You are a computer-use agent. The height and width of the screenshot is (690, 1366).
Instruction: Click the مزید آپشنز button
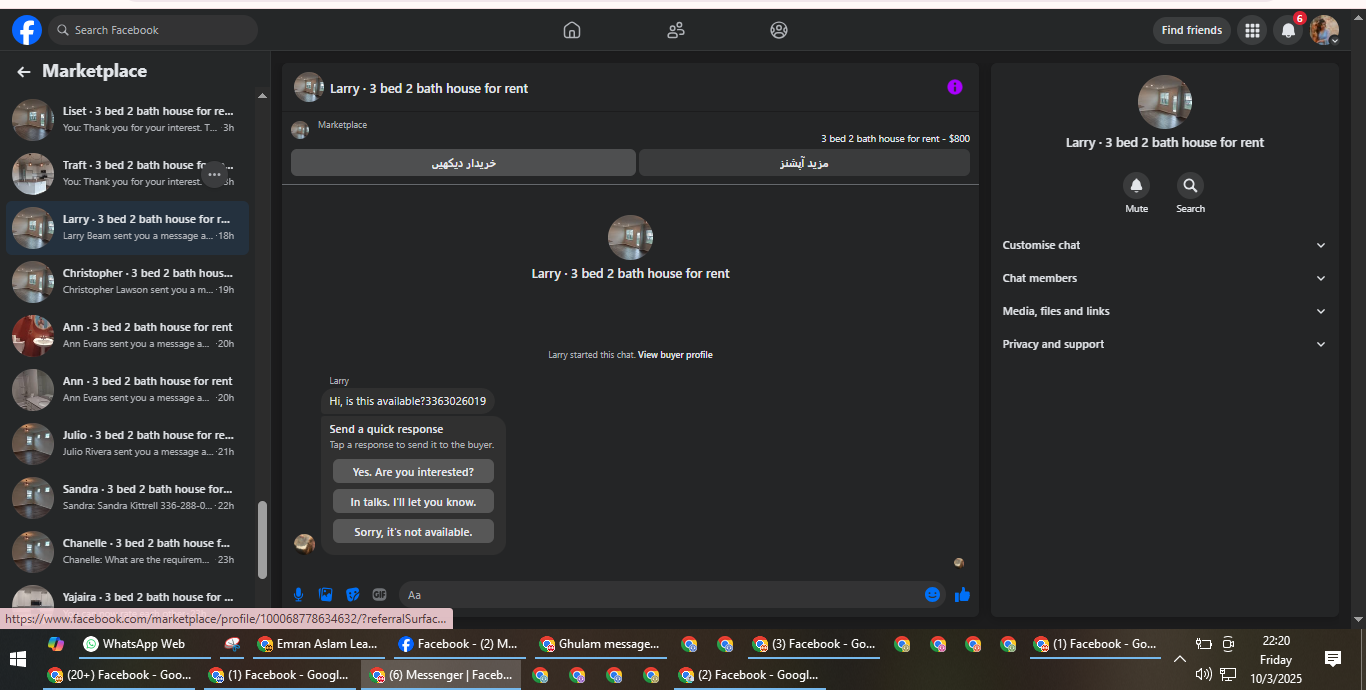pos(804,163)
